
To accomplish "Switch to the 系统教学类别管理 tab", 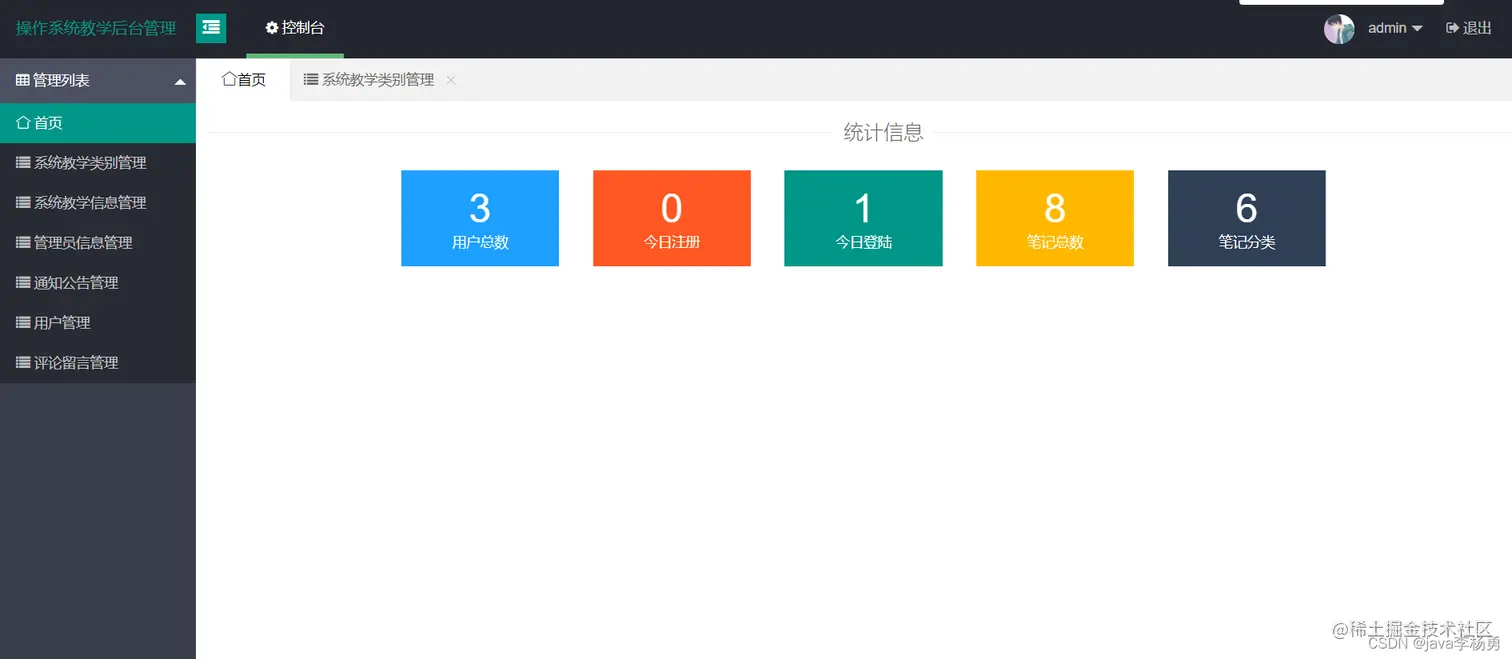I will click(378, 80).
